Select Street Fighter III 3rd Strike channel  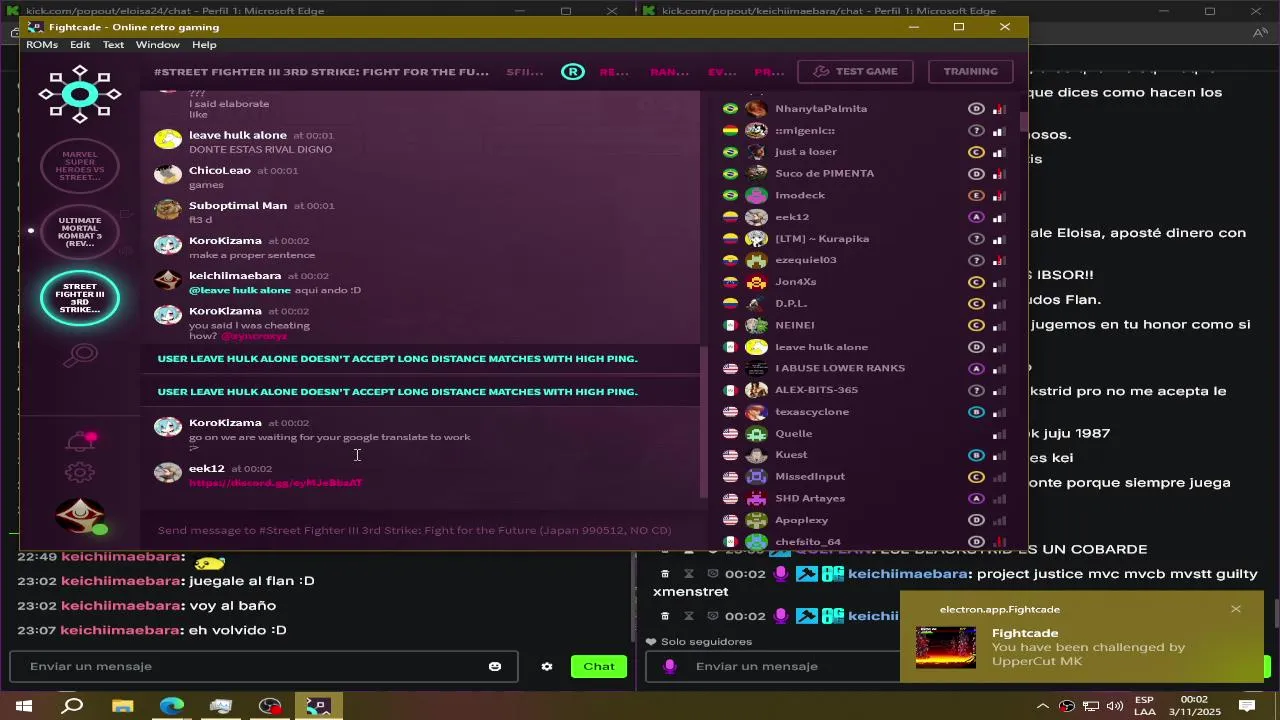[x=80, y=298]
